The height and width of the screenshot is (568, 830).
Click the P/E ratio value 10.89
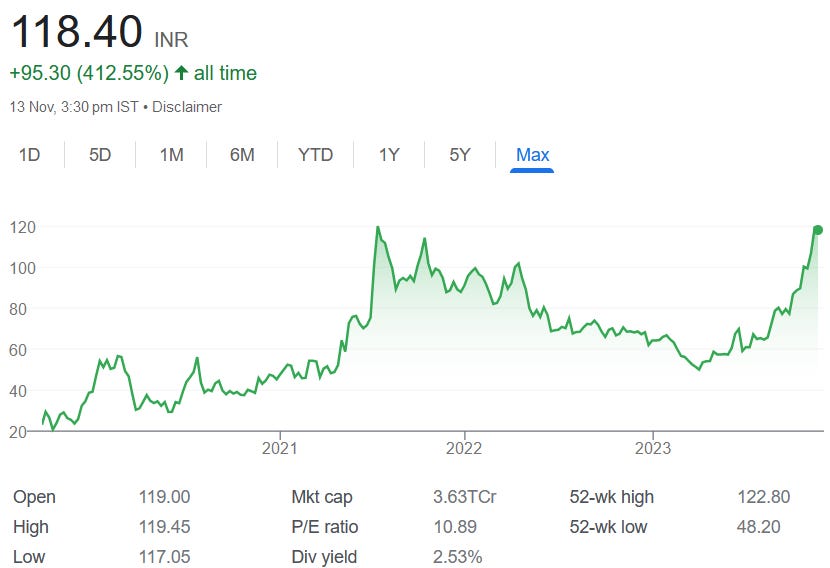coord(455,527)
